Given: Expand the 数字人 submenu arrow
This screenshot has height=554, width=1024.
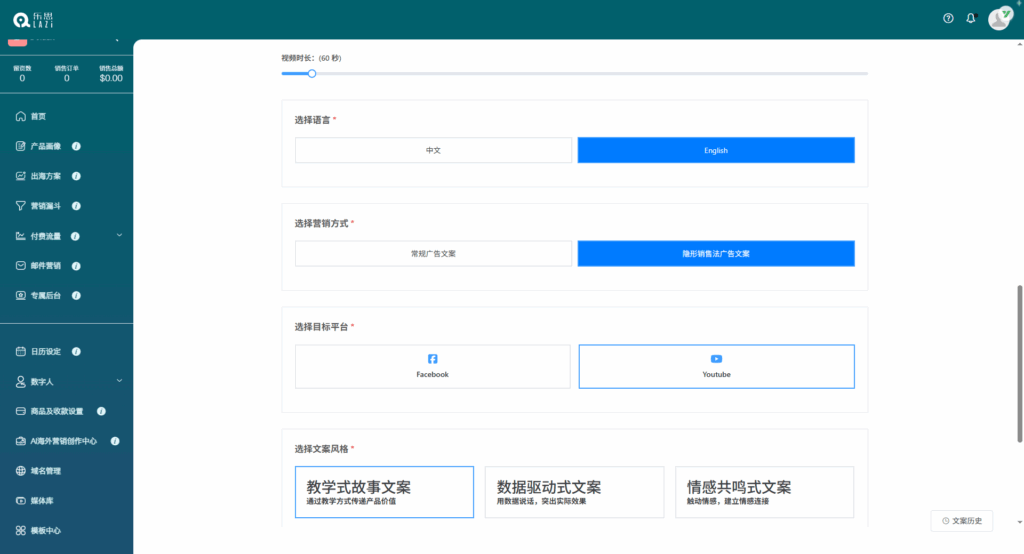Looking at the screenshot, I should [119, 381].
